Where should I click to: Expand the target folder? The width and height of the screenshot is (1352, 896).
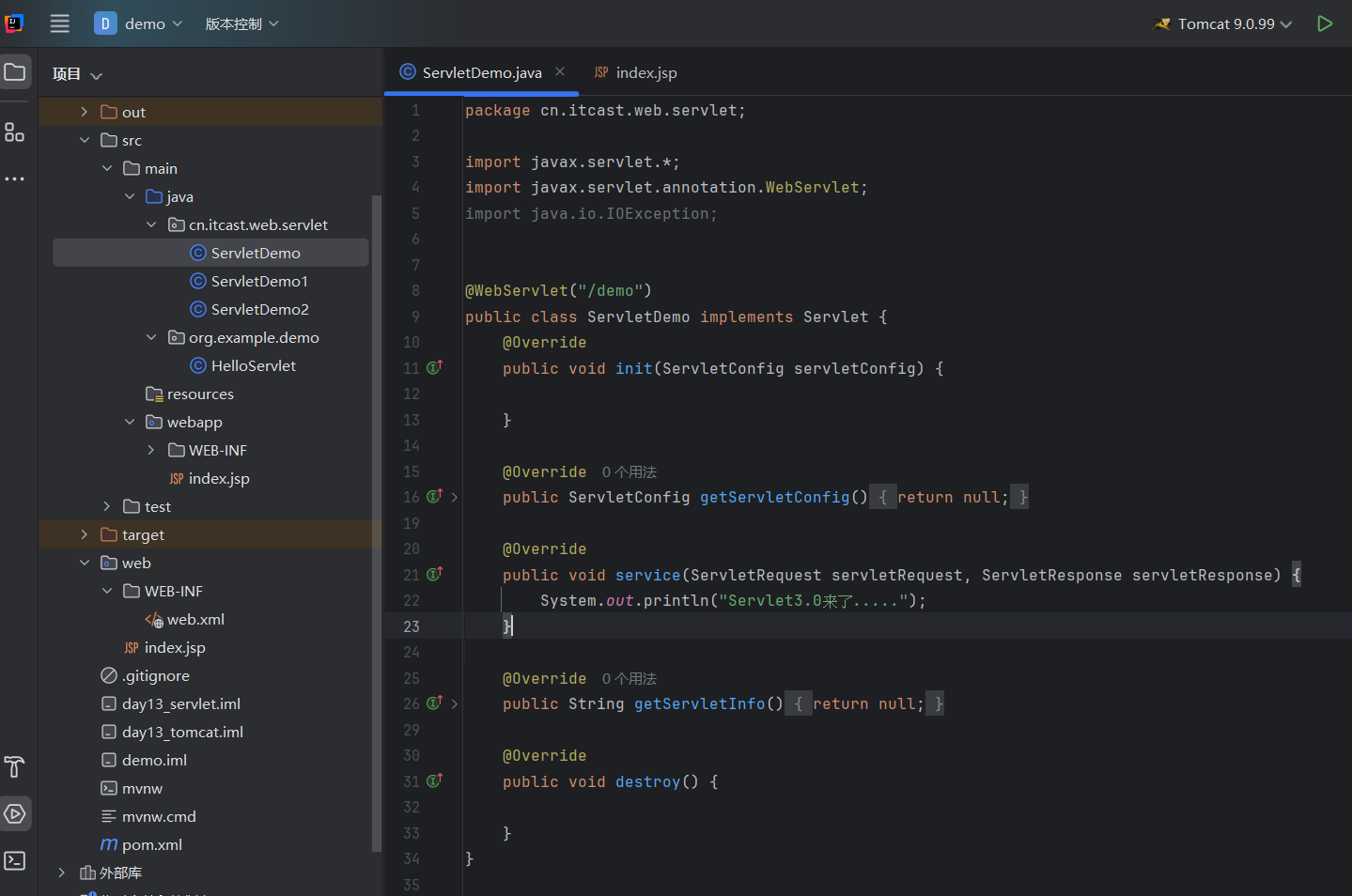(85, 535)
